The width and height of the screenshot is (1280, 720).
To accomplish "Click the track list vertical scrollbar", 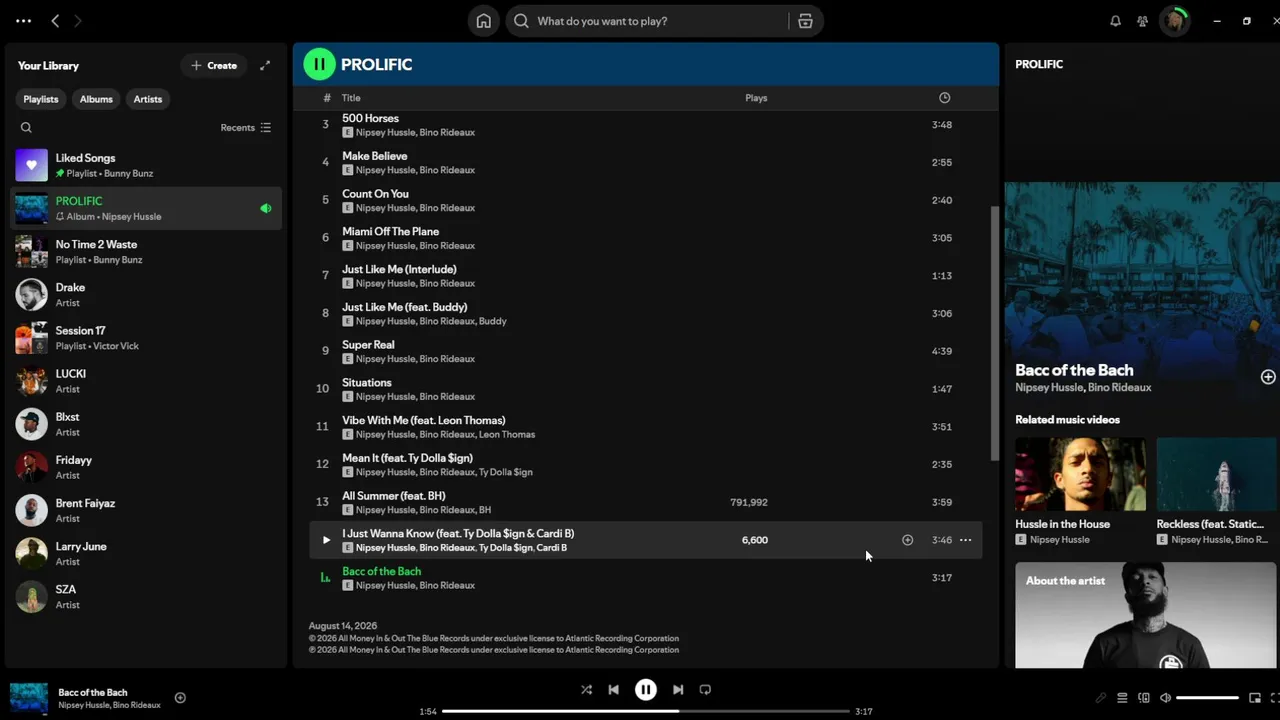I will (994, 333).
